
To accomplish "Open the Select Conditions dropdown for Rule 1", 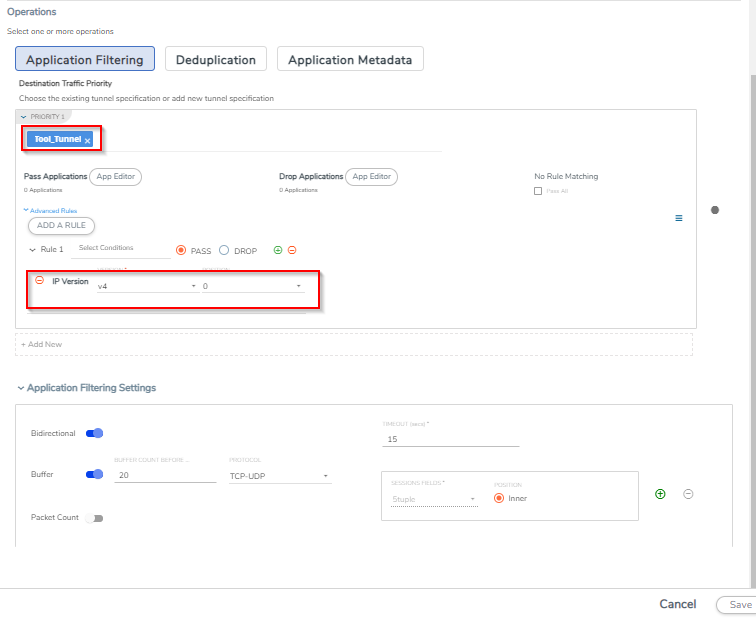I will (x=121, y=248).
